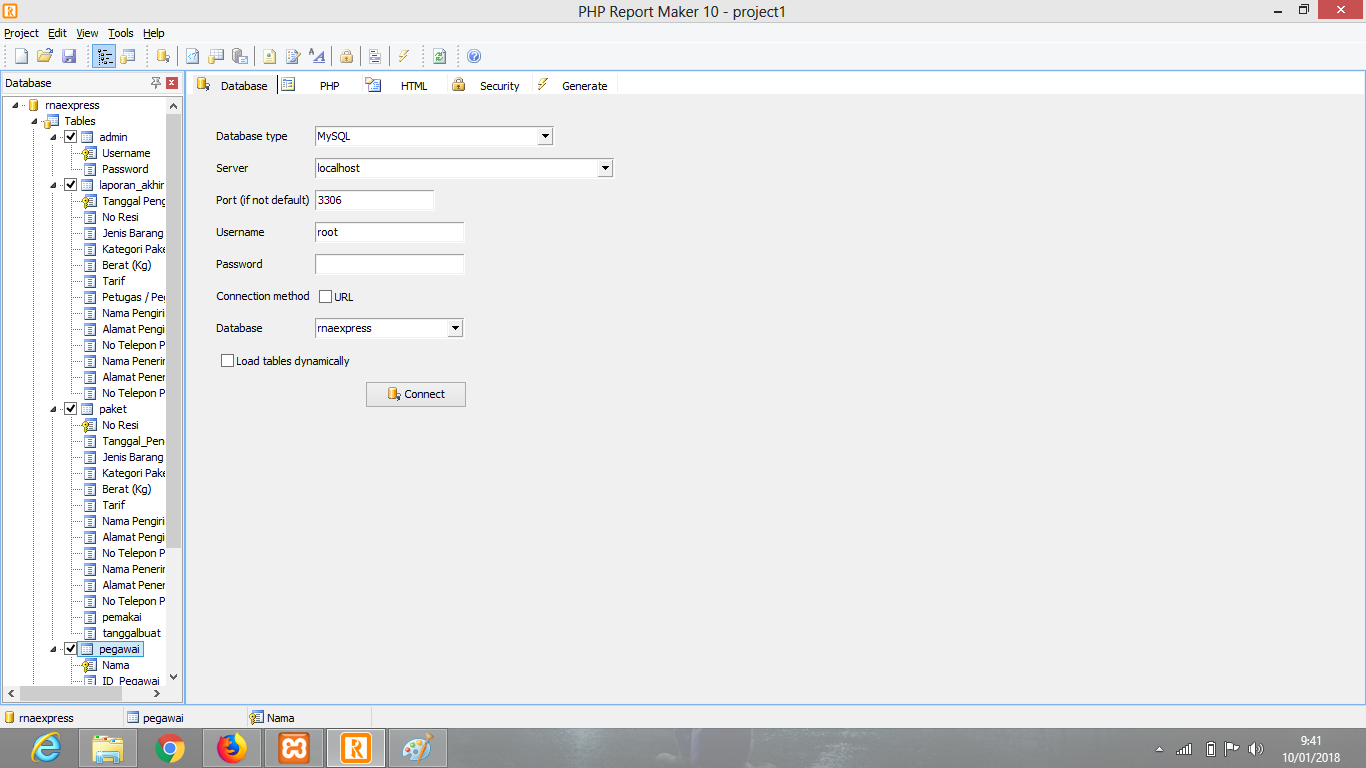This screenshot has width=1366, height=768.
Task: Select the pemakai field in the tree
Action: click(x=122, y=617)
